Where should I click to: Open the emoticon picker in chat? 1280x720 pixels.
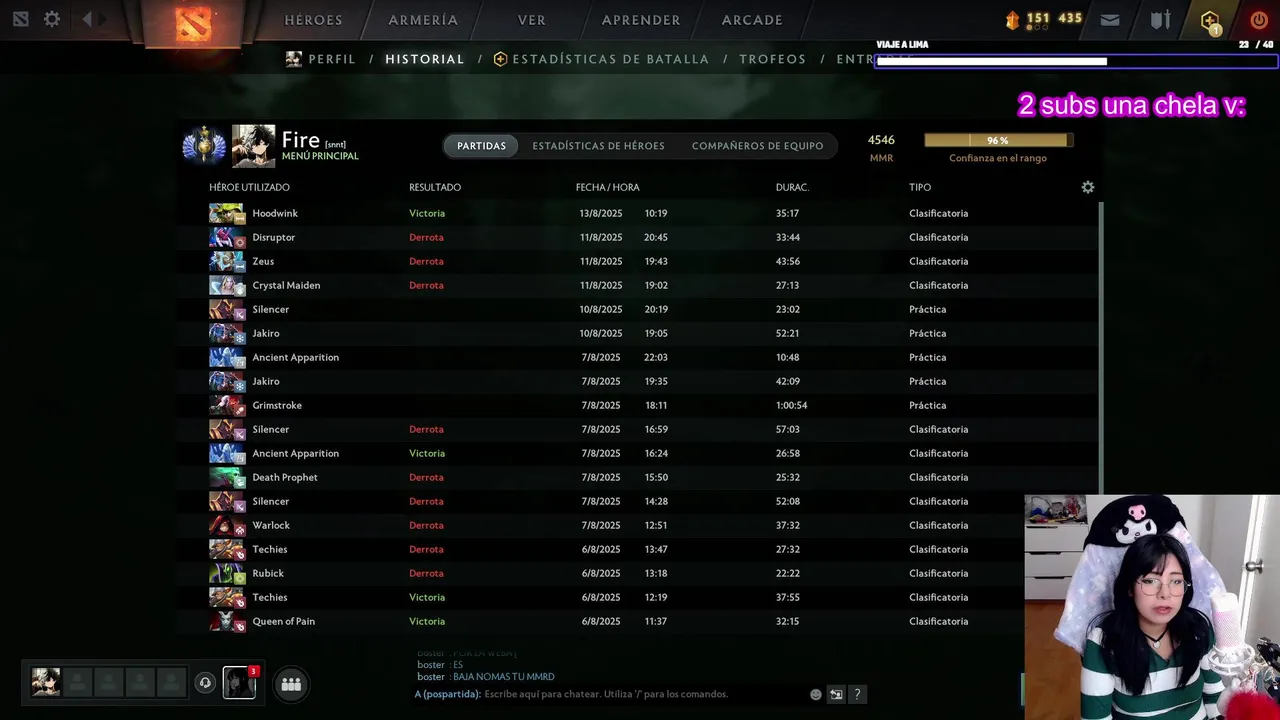click(816, 694)
